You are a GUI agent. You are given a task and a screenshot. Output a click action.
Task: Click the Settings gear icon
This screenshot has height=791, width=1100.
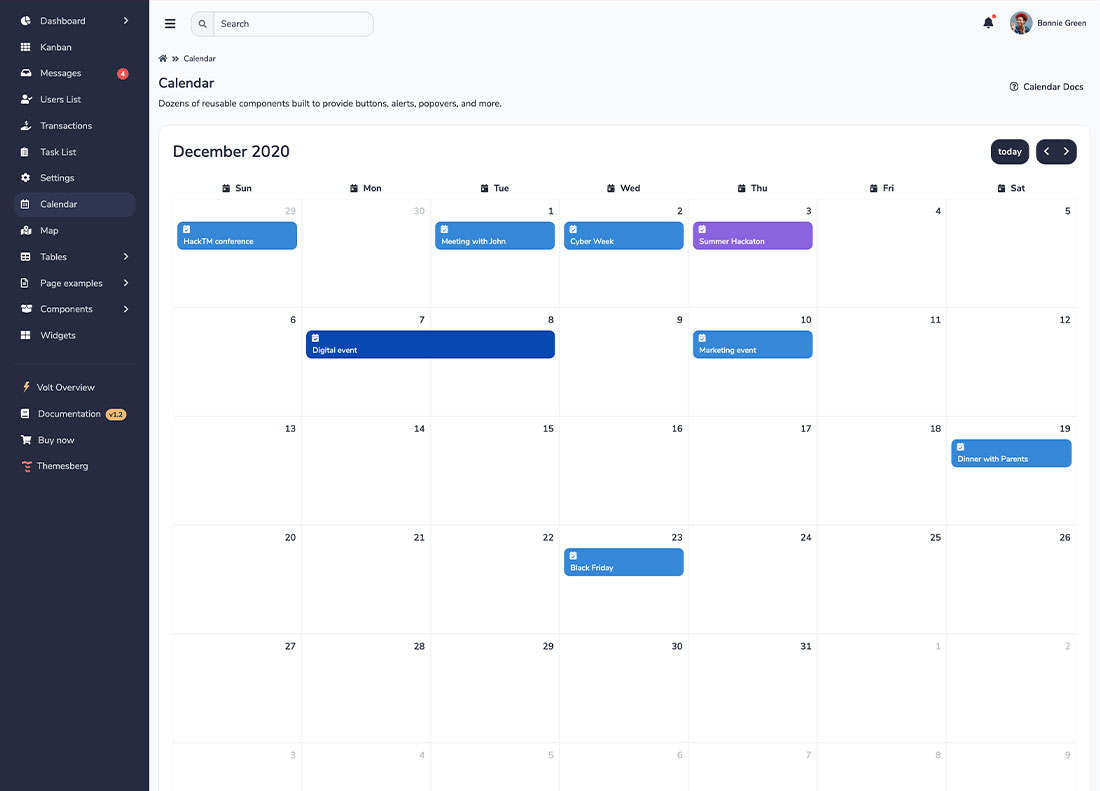[26, 178]
